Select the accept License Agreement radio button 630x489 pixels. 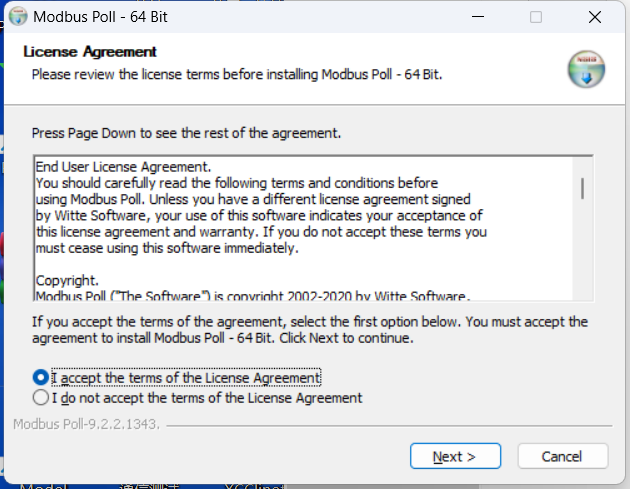click(41, 377)
